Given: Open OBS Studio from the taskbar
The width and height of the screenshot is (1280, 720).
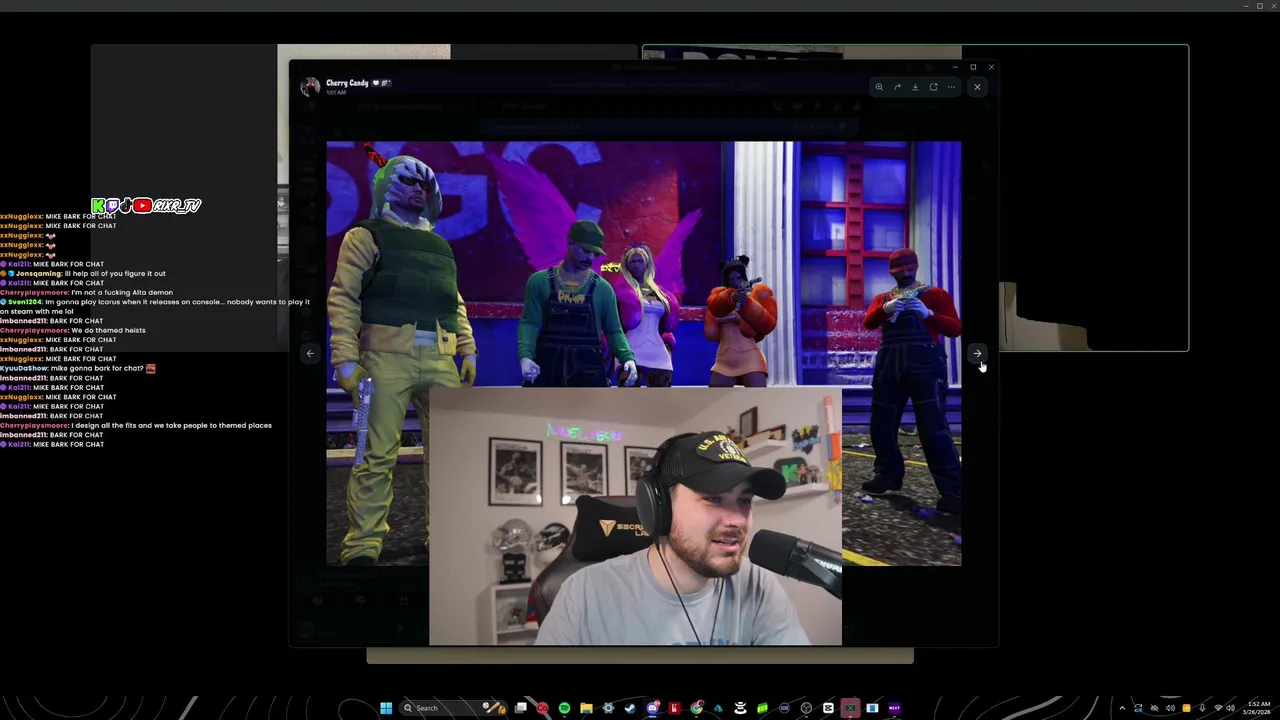Looking at the screenshot, I should tap(806, 708).
